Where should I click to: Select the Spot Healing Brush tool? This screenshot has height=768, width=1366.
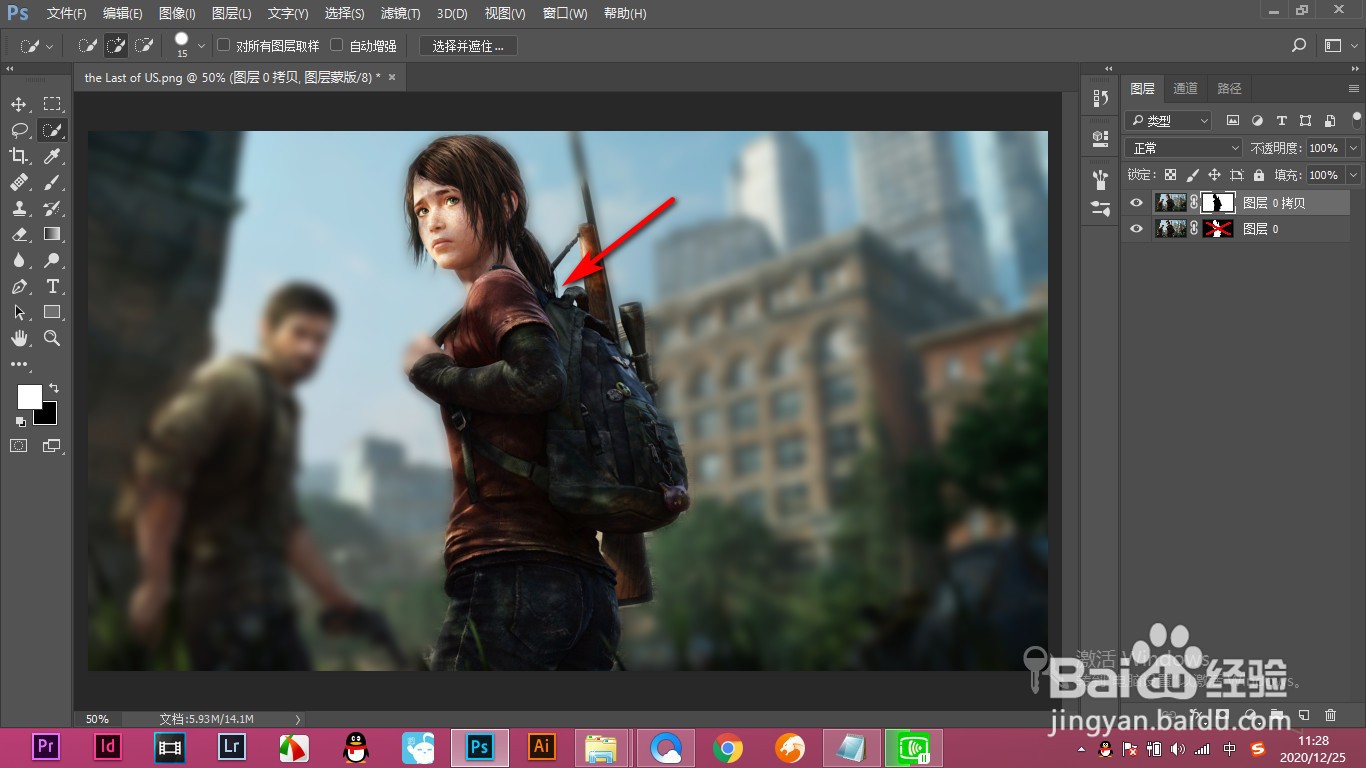[19, 182]
